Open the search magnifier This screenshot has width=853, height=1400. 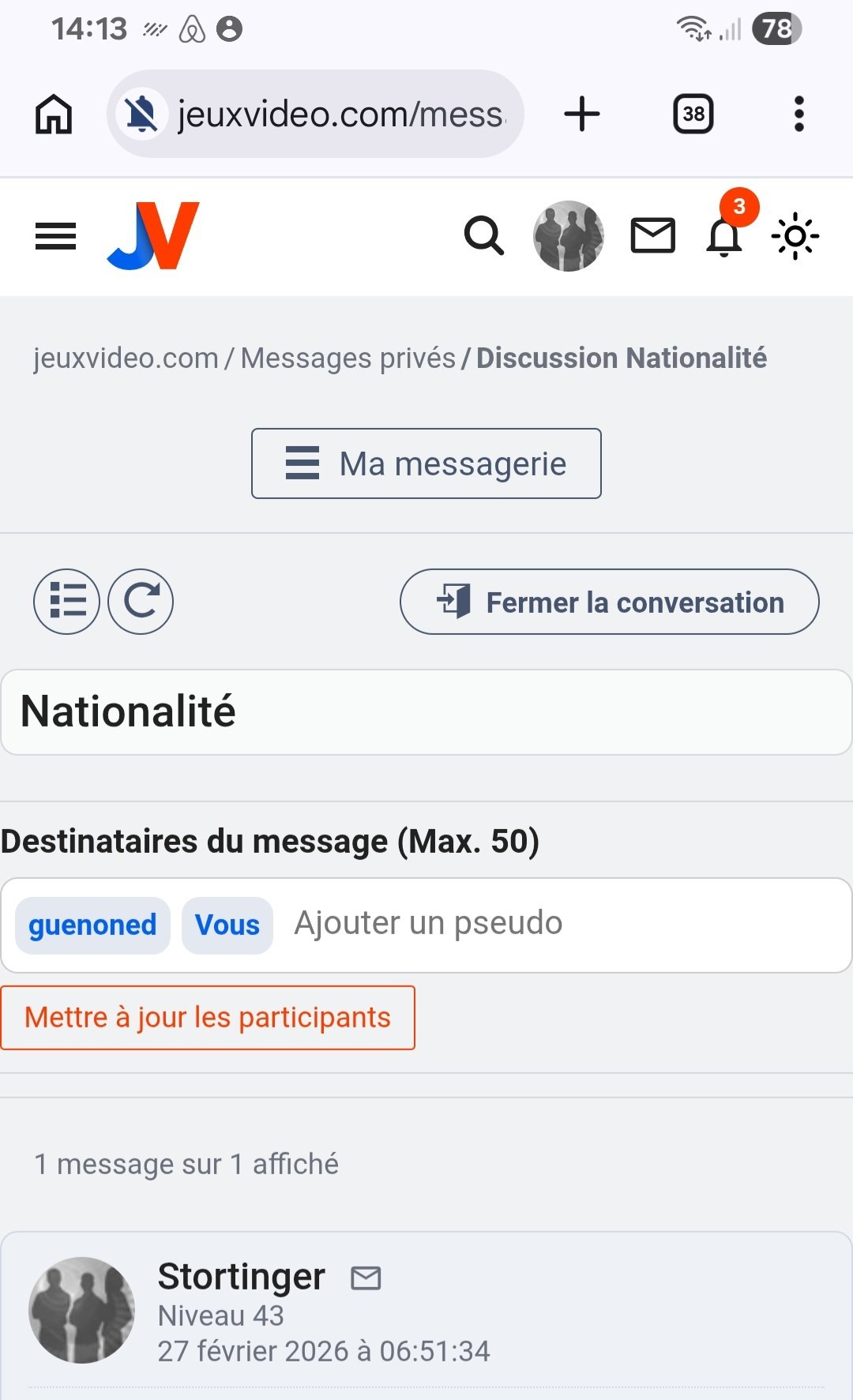tap(483, 236)
